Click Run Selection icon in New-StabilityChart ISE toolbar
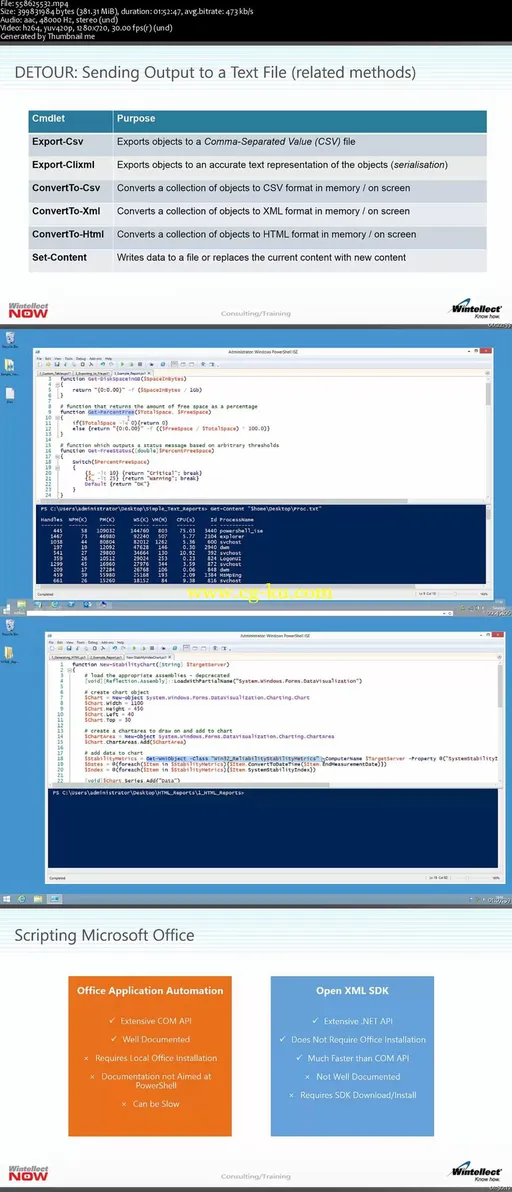512x1192 pixels. point(144,648)
